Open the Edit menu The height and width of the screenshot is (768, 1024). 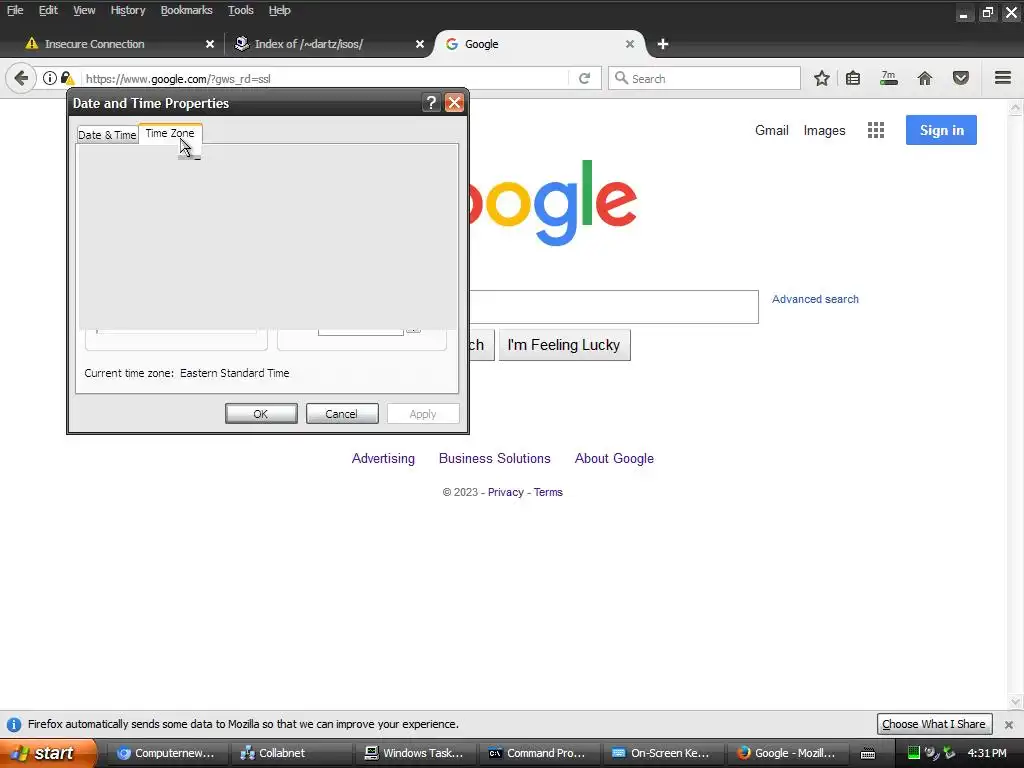coord(48,10)
